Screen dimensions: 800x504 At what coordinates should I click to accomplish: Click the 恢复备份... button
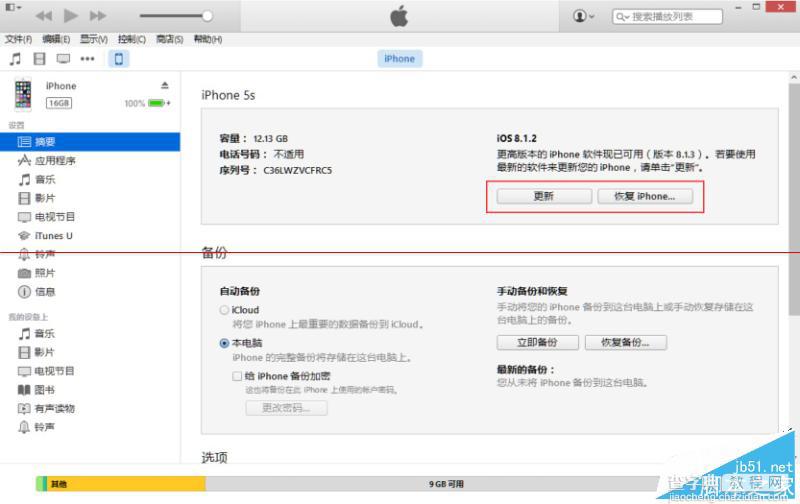626,342
